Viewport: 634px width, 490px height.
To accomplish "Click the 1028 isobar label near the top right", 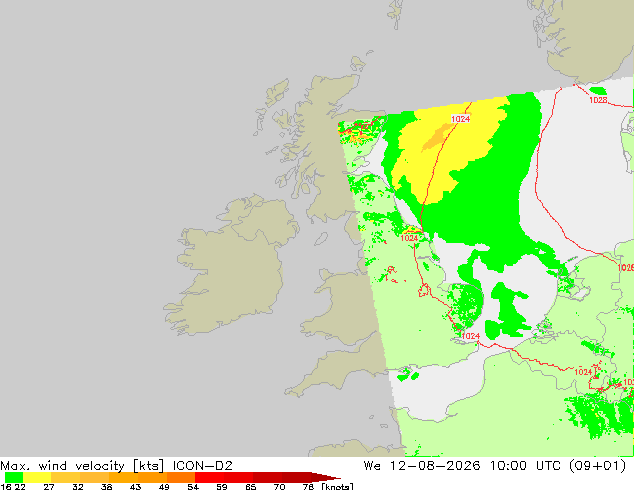I will click(598, 100).
